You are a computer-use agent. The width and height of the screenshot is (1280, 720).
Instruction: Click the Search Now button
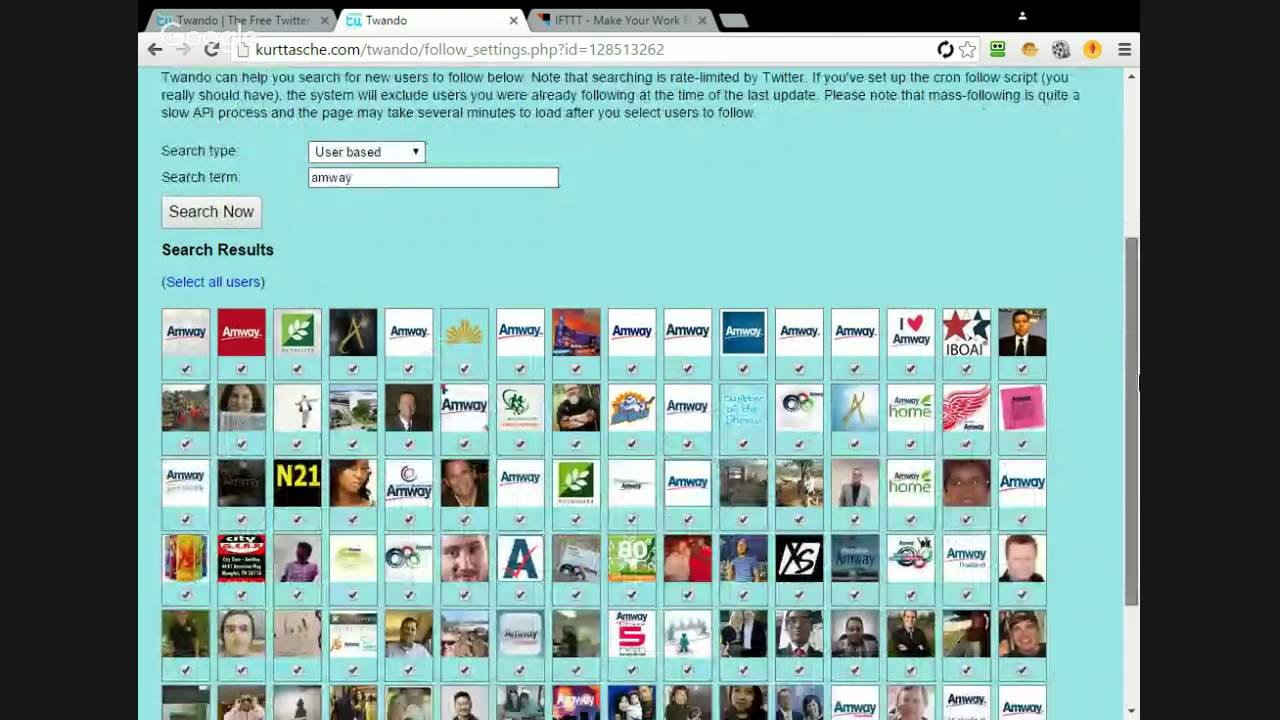pyautogui.click(x=211, y=212)
